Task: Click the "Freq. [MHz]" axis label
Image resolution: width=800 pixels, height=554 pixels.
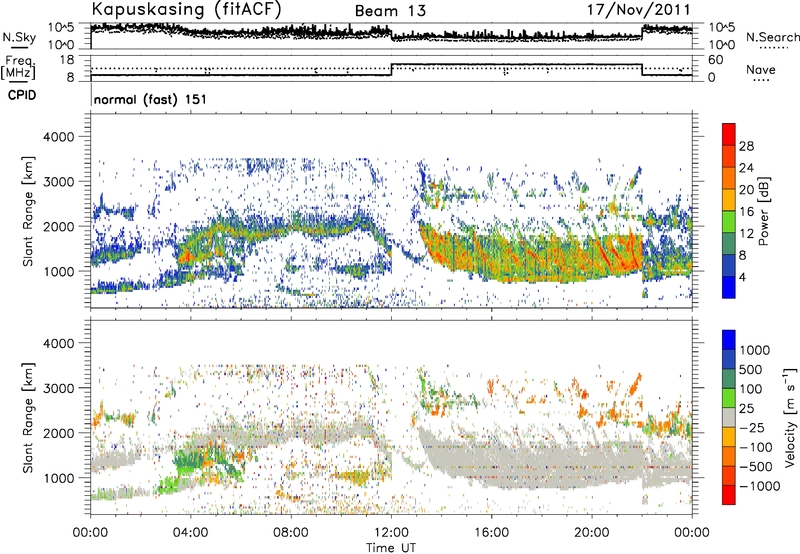Action: click(x=18, y=67)
